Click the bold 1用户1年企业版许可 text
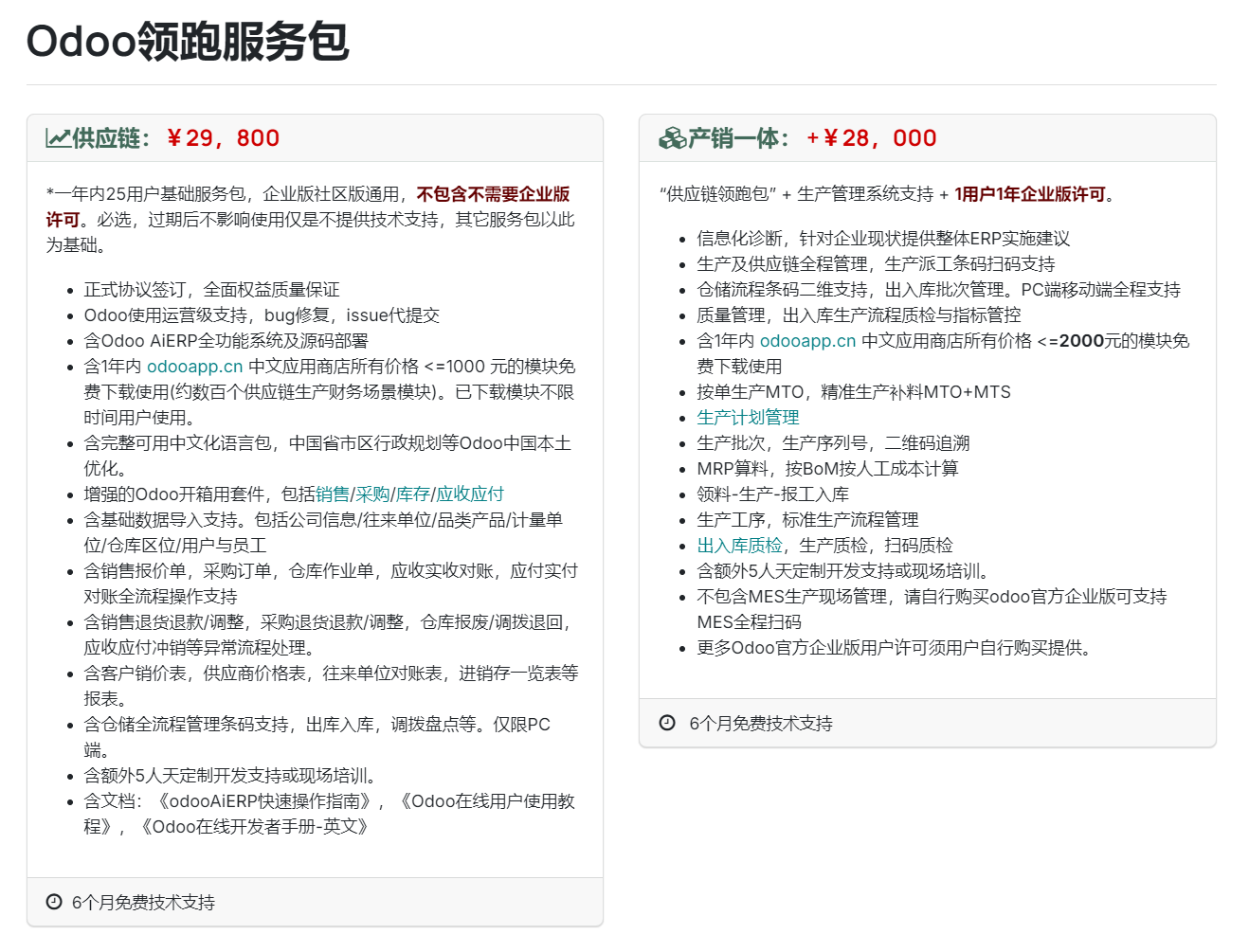Viewport: 1249px width, 952px height. [x=1029, y=194]
